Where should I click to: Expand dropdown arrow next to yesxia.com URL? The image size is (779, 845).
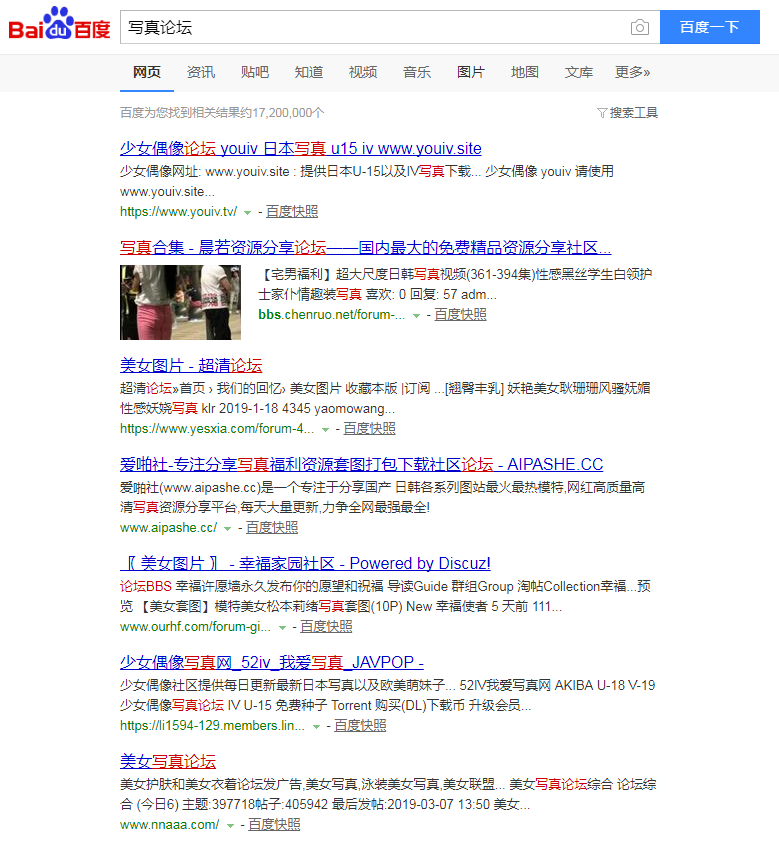[x=325, y=430]
